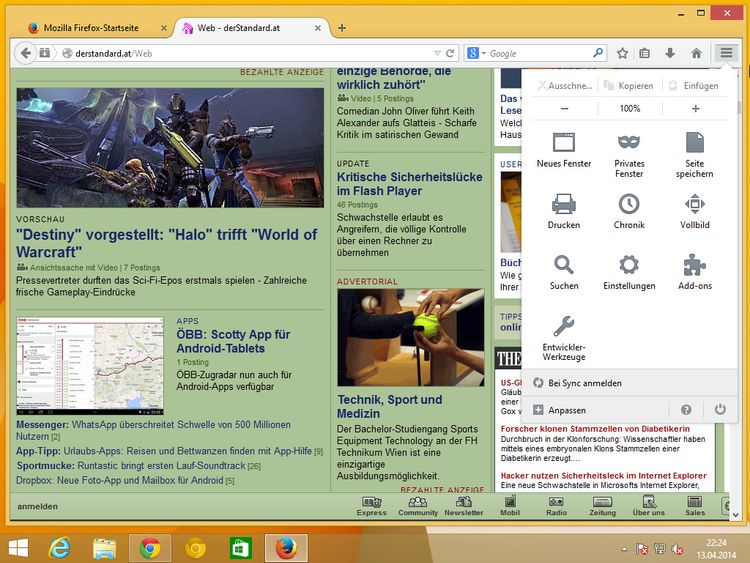Choose Einfügen in the menu panel
Image resolution: width=750 pixels, height=563 pixels.
tap(695, 86)
